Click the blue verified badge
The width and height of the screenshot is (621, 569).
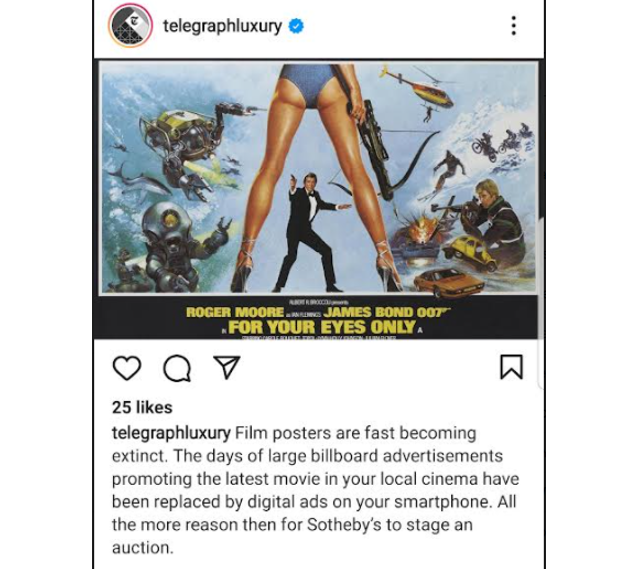point(296,26)
